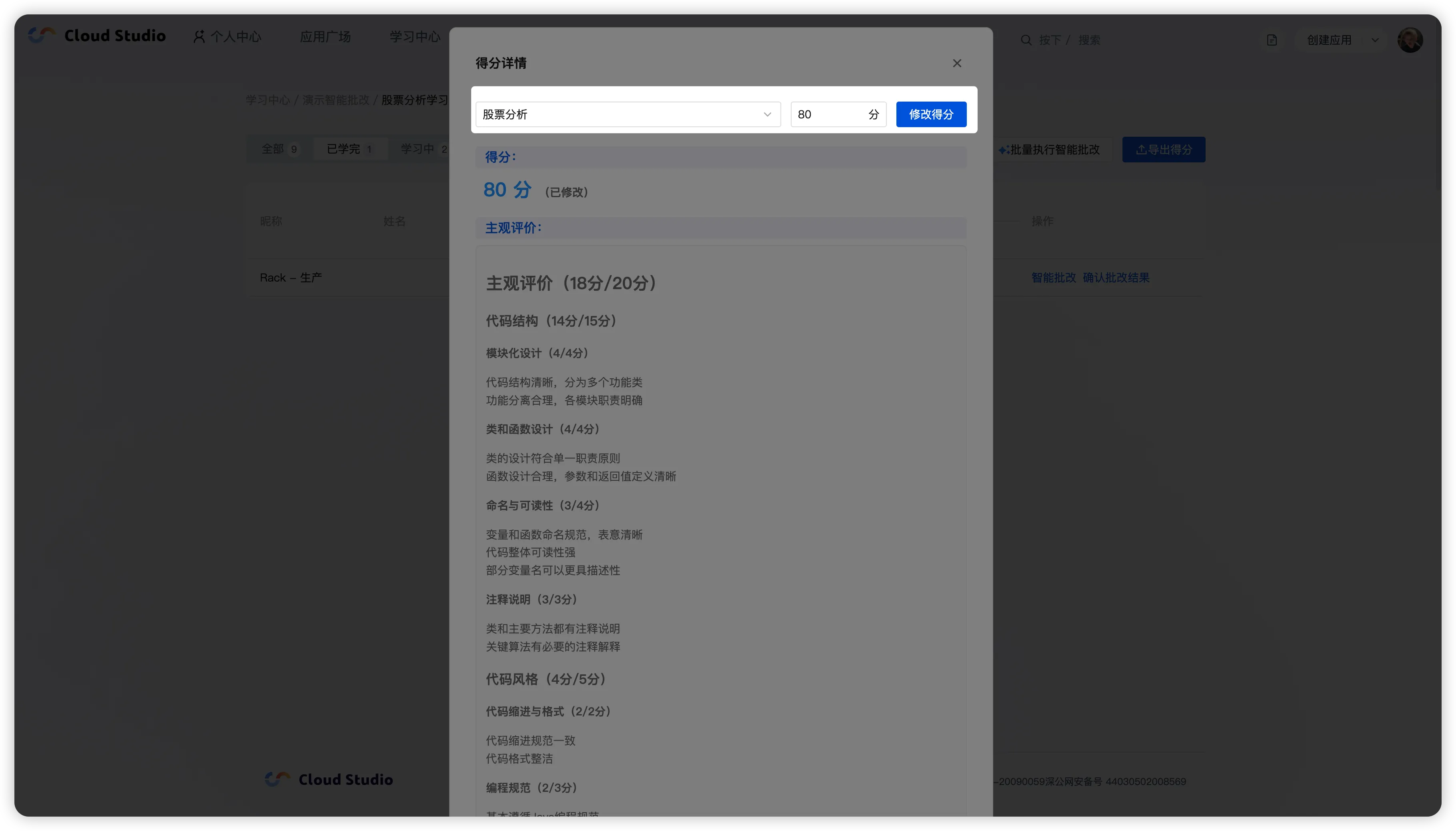Switch to the 已学完 tab

click(x=349, y=149)
